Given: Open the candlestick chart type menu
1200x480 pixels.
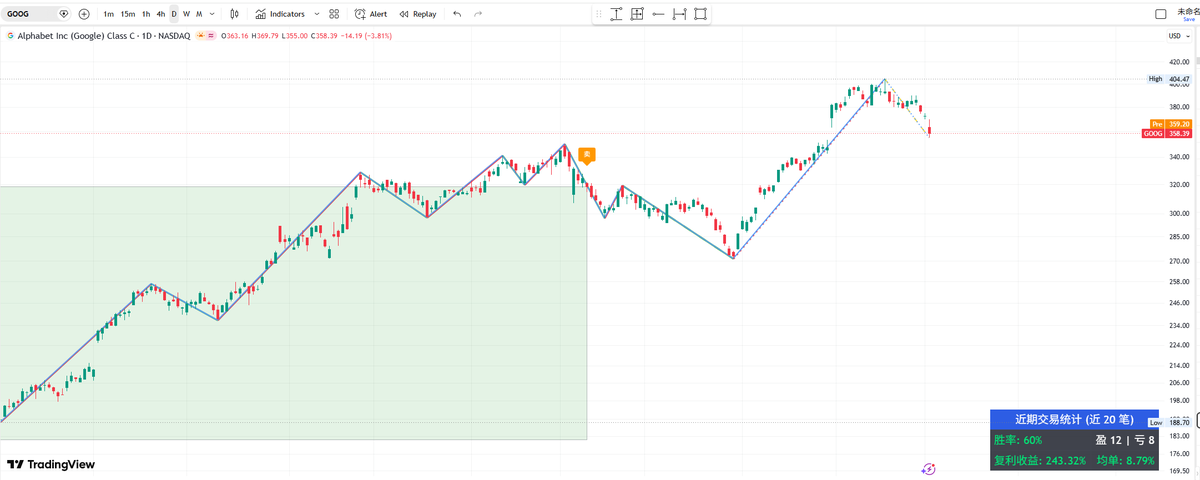Looking at the screenshot, I should click(x=234, y=14).
